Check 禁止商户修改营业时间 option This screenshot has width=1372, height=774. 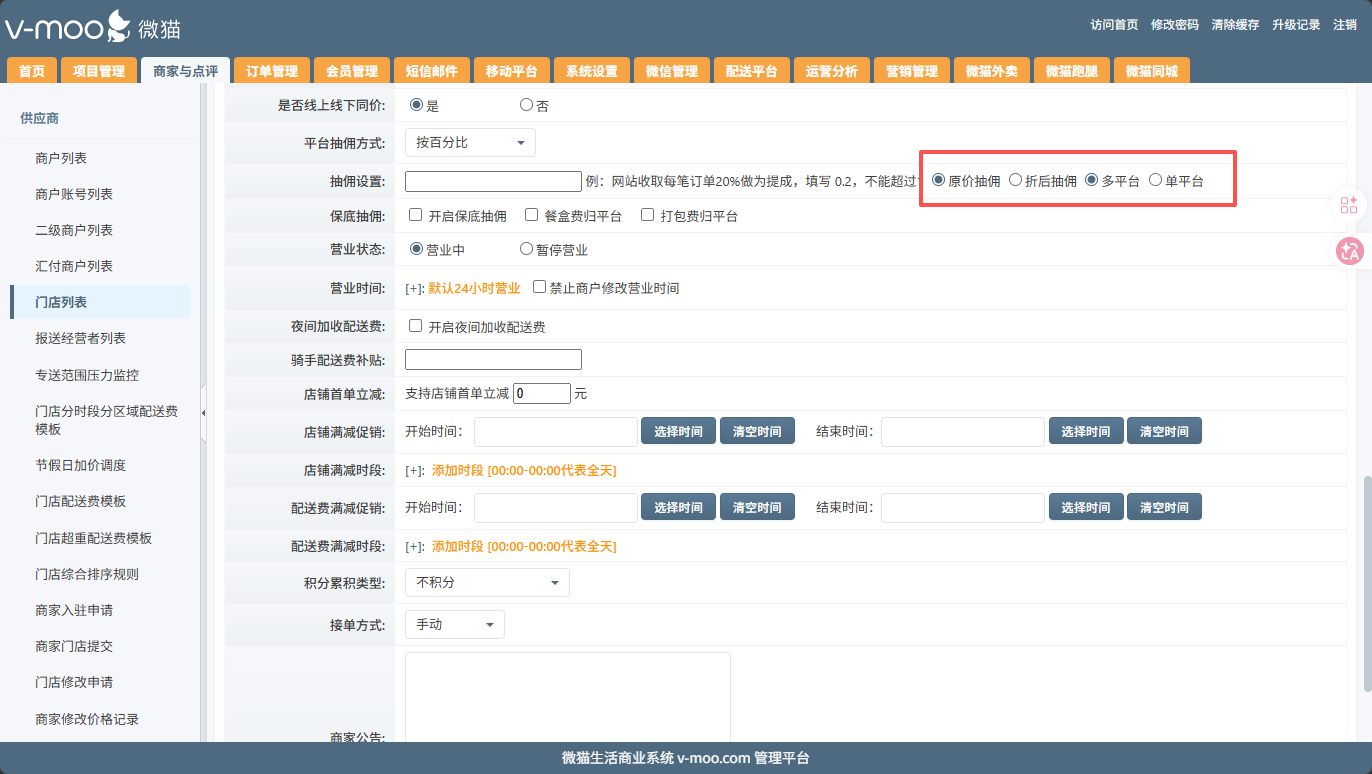540,287
